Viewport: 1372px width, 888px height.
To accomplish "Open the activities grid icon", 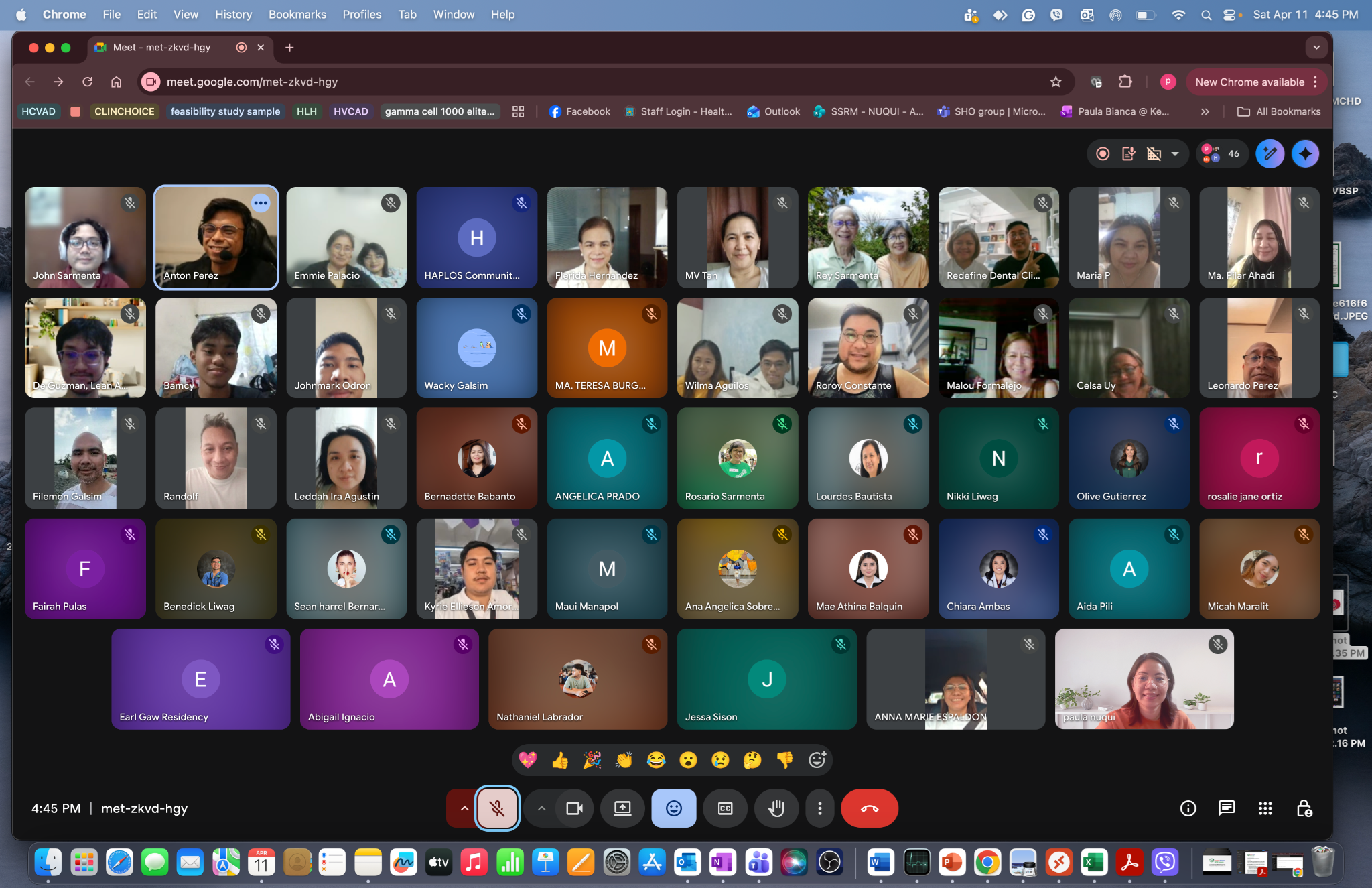I will click(1265, 808).
